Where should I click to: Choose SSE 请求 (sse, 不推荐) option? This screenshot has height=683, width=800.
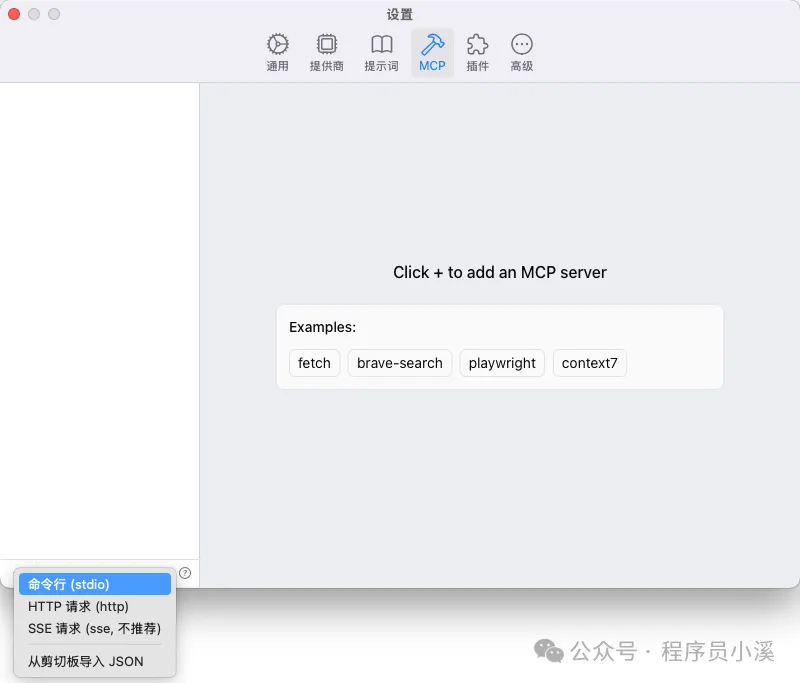pos(95,628)
